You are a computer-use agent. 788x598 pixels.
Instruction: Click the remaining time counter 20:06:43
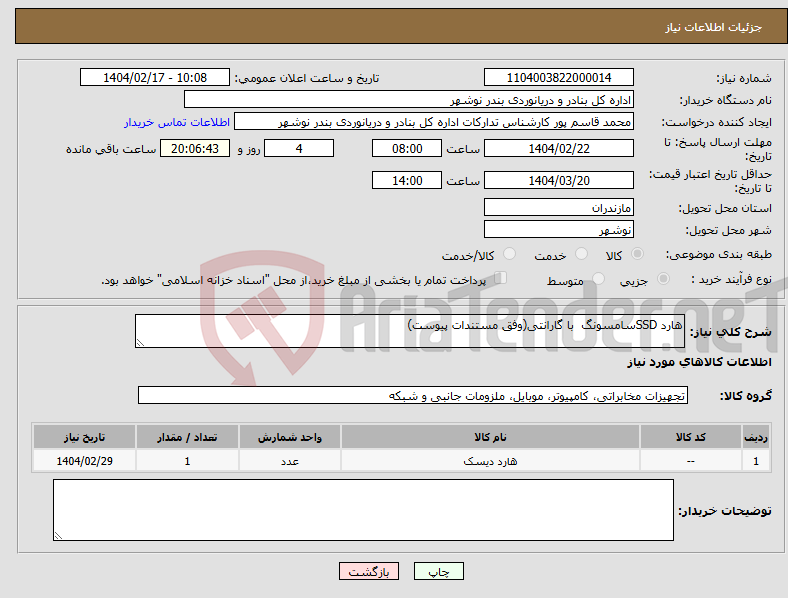point(195,148)
